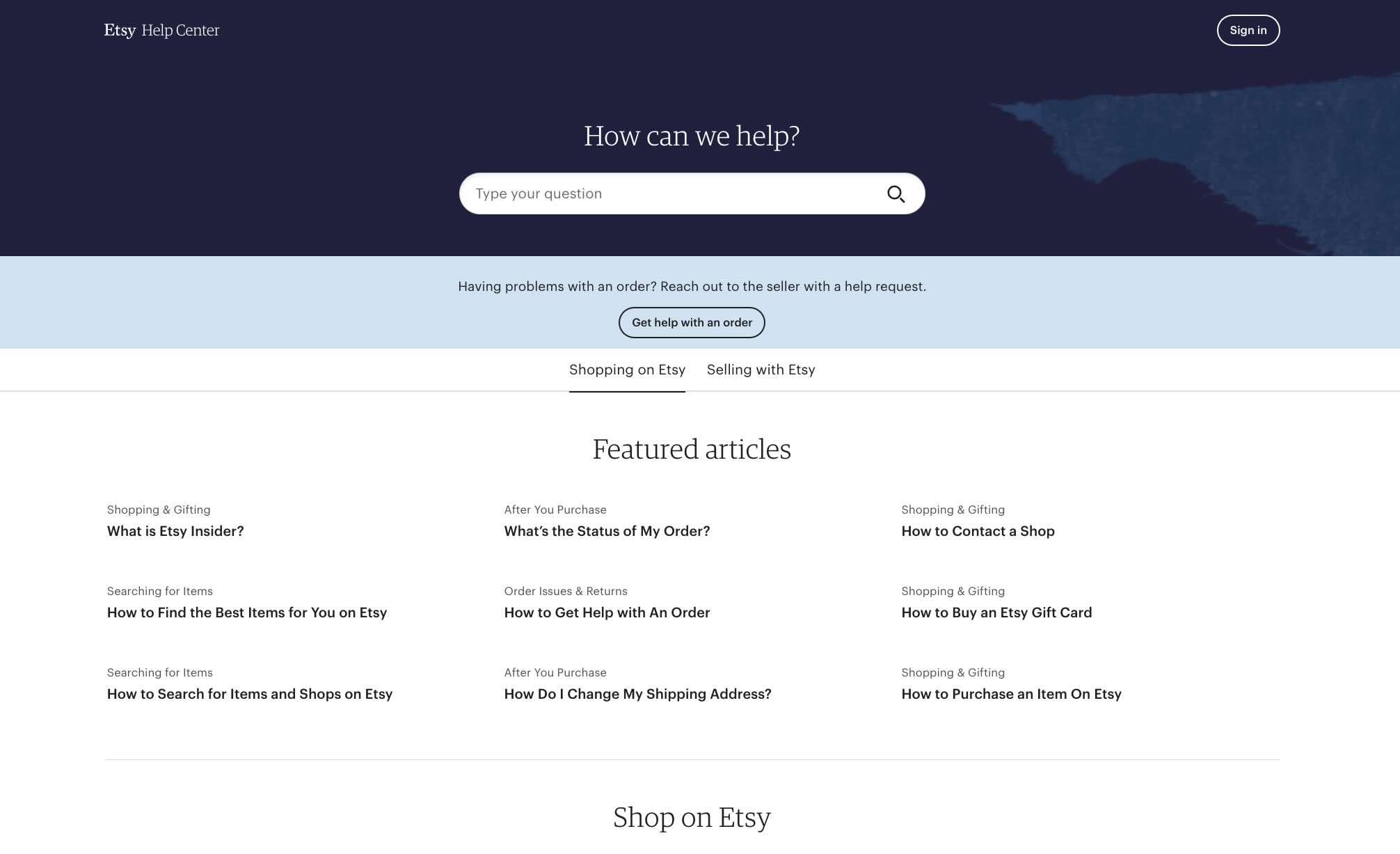This screenshot has height=854, width=1400.
Task: Click Shopping & Gifting above Purchase an Item
Action: (953, 672)
